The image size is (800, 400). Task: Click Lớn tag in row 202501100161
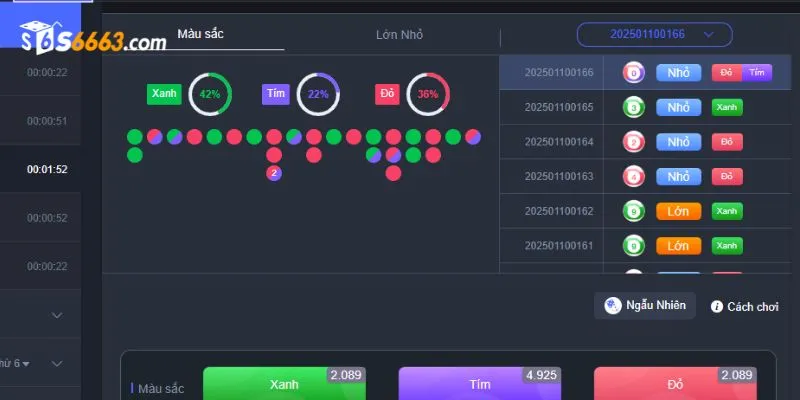pos(679,245)
